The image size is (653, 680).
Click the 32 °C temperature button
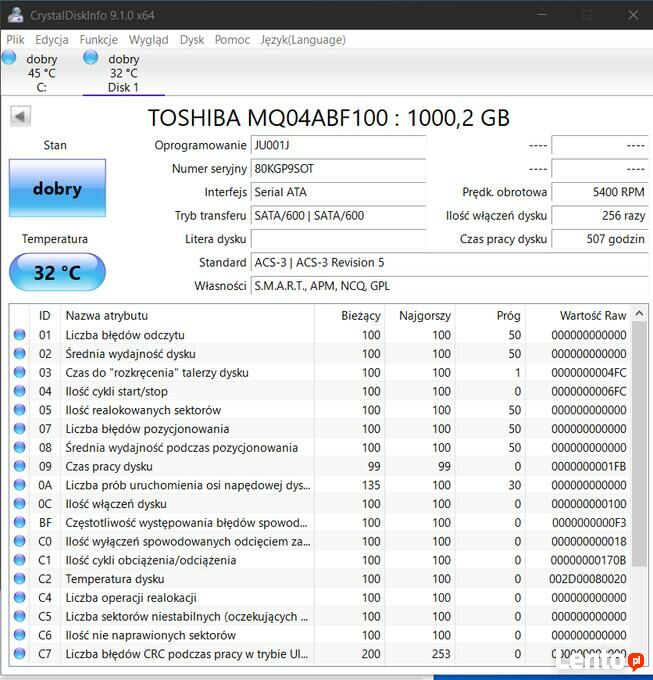click(x=57, y=272)
